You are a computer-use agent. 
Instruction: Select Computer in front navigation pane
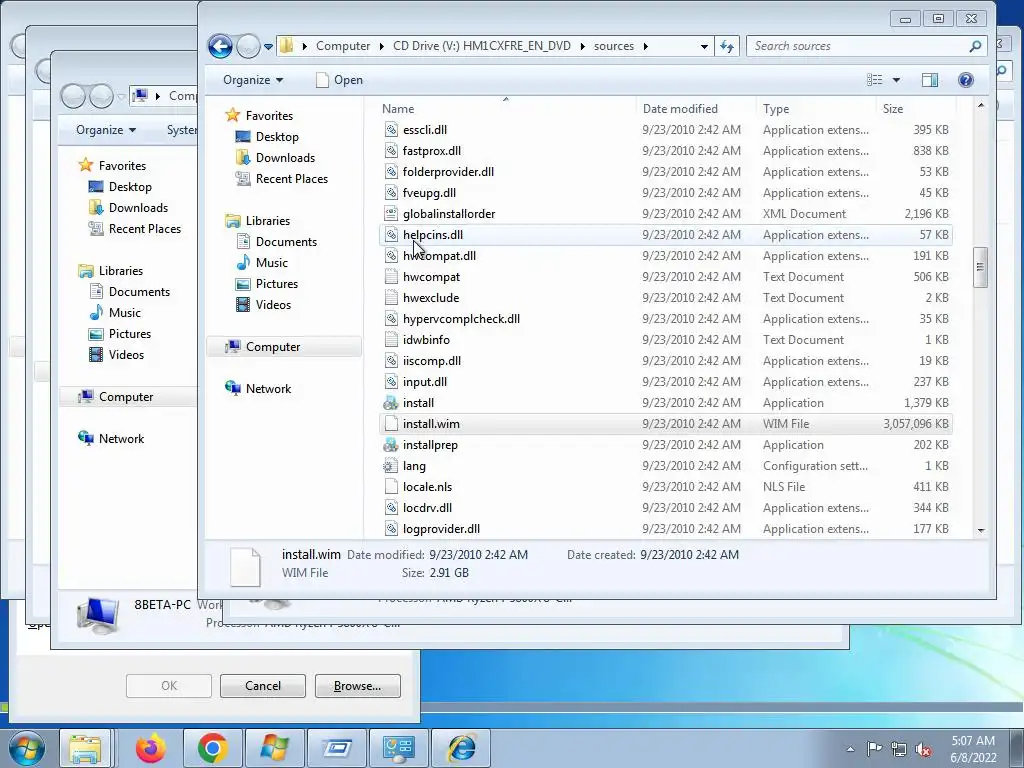tap(273, 347)
